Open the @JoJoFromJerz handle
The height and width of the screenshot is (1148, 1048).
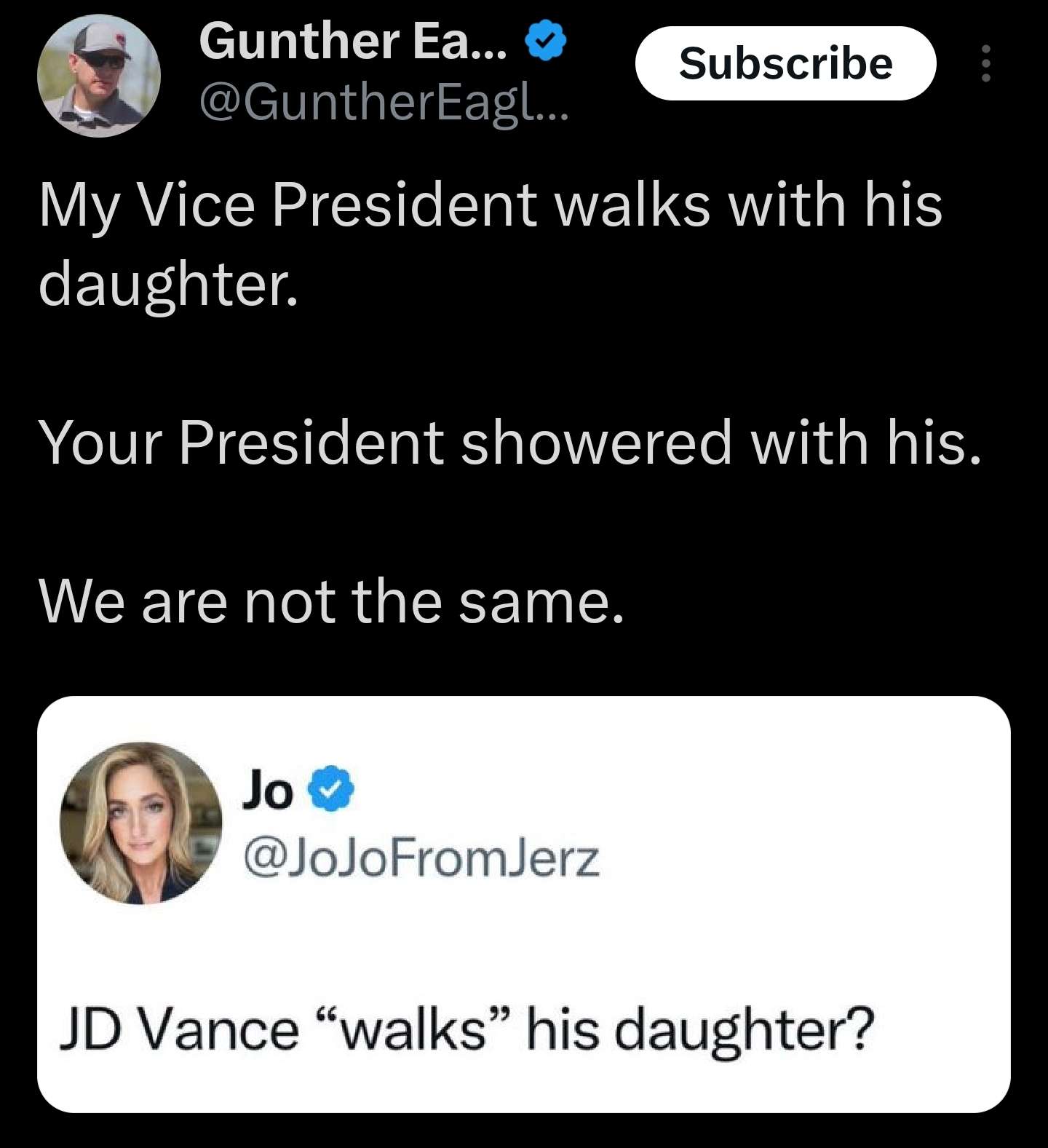pos(421,858)
